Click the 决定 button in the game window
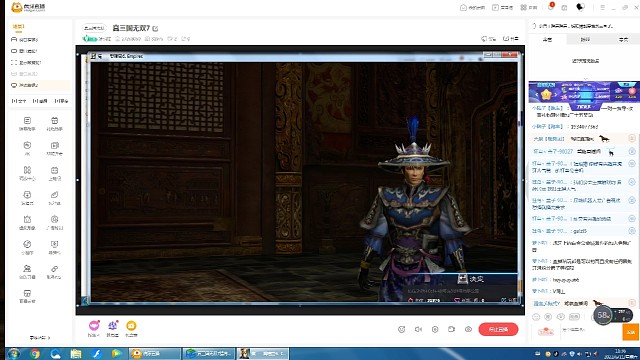Screen dimensions: 640x360 pyautogui.click(x=471, y=279)
